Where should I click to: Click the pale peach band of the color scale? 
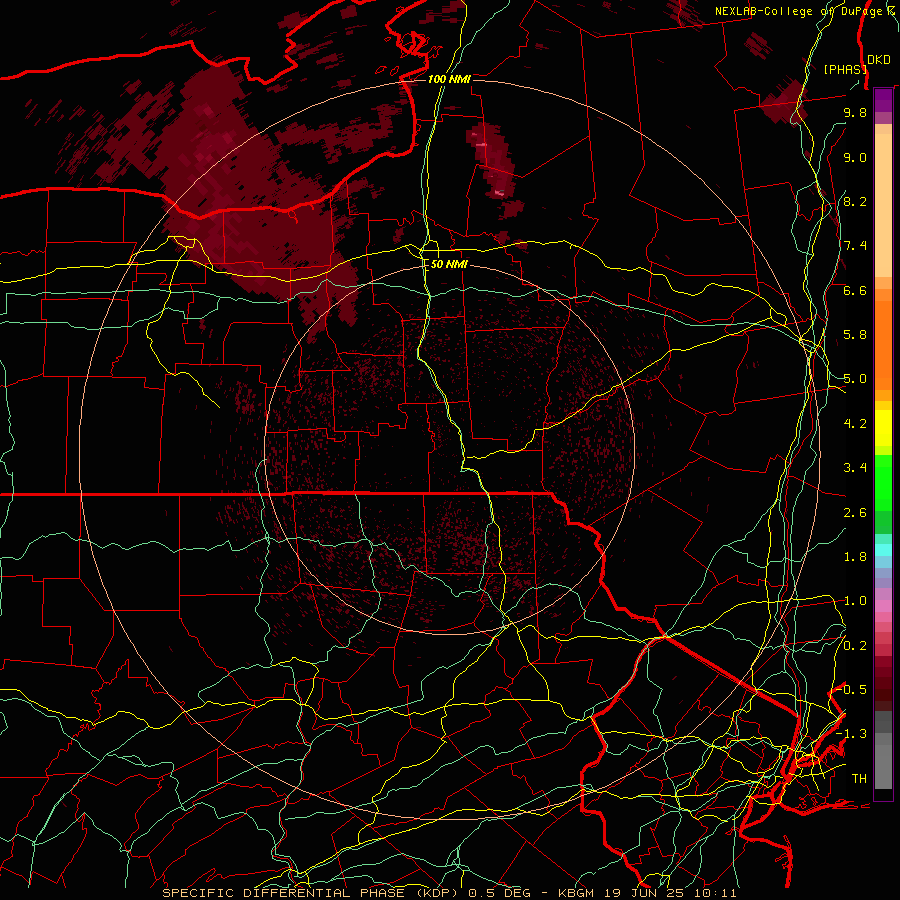coord(883,205)
